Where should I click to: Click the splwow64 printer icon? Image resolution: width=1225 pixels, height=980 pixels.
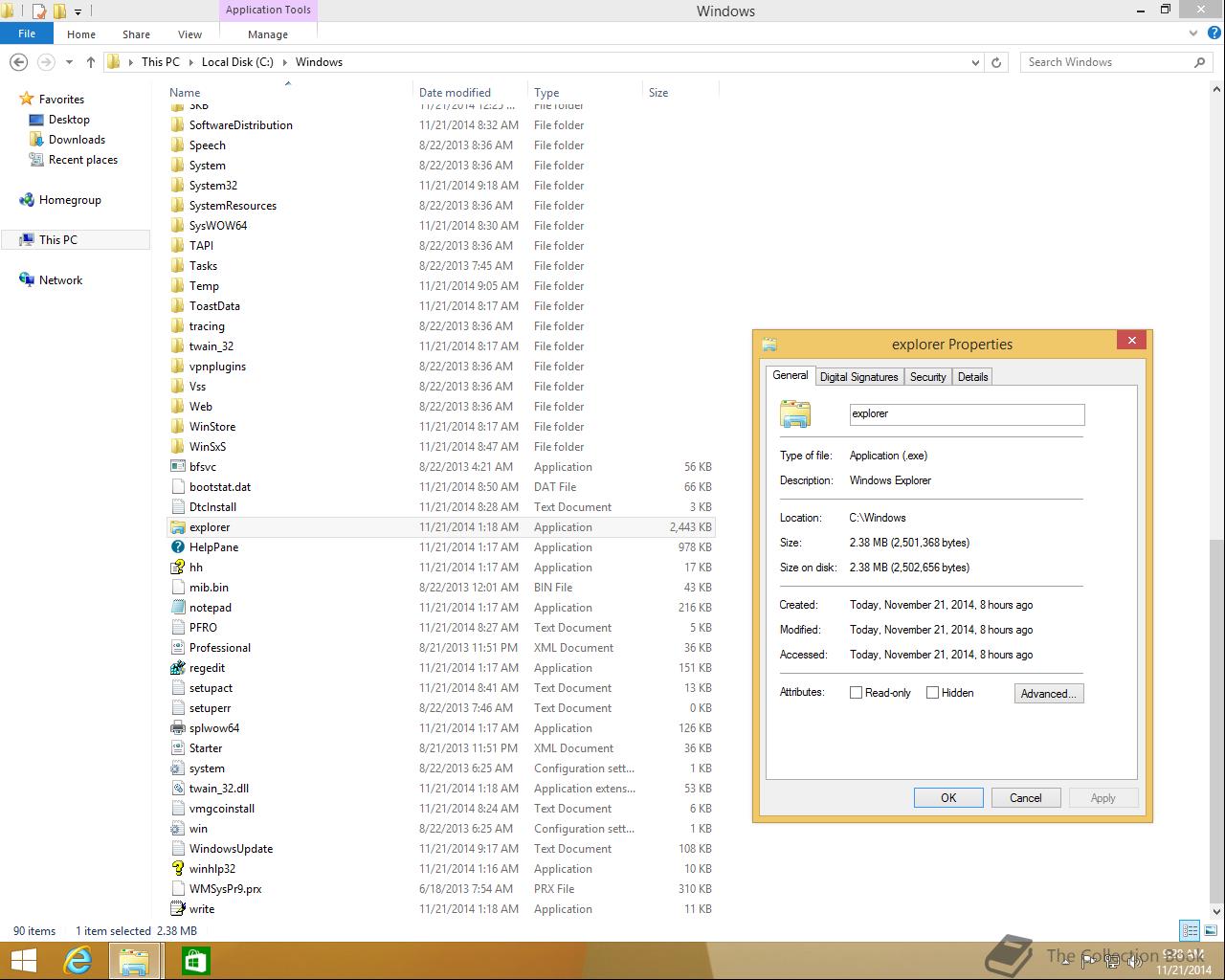coord(177,728)
